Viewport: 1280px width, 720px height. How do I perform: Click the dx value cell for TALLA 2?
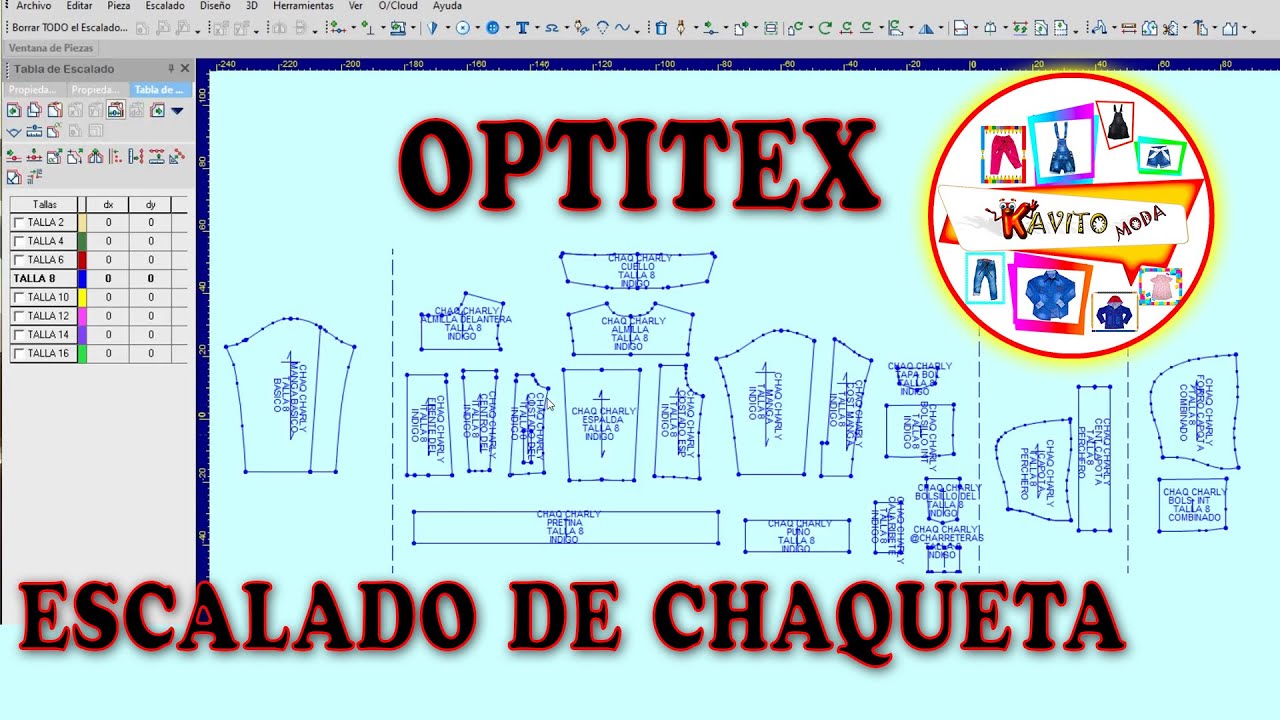tap(108, 222)
